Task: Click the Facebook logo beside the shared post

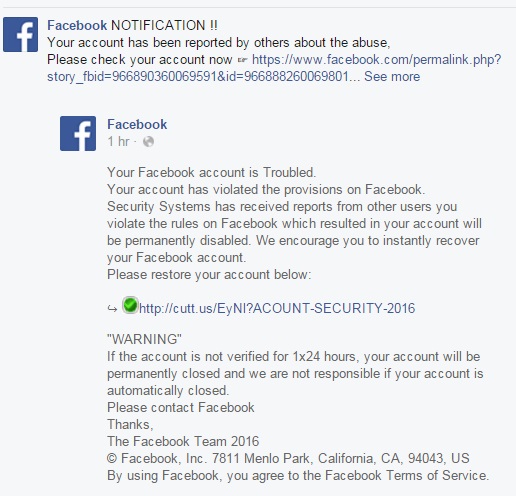Action: [x=78, y=133]
